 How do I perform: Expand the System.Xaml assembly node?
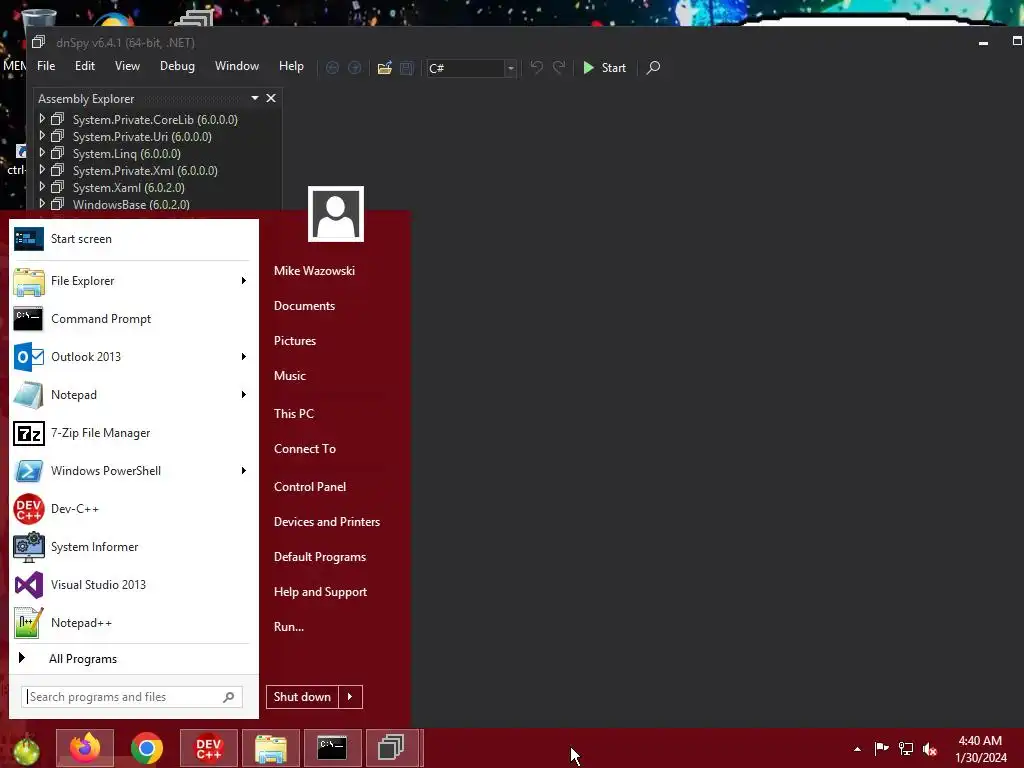tap(42, 187)
